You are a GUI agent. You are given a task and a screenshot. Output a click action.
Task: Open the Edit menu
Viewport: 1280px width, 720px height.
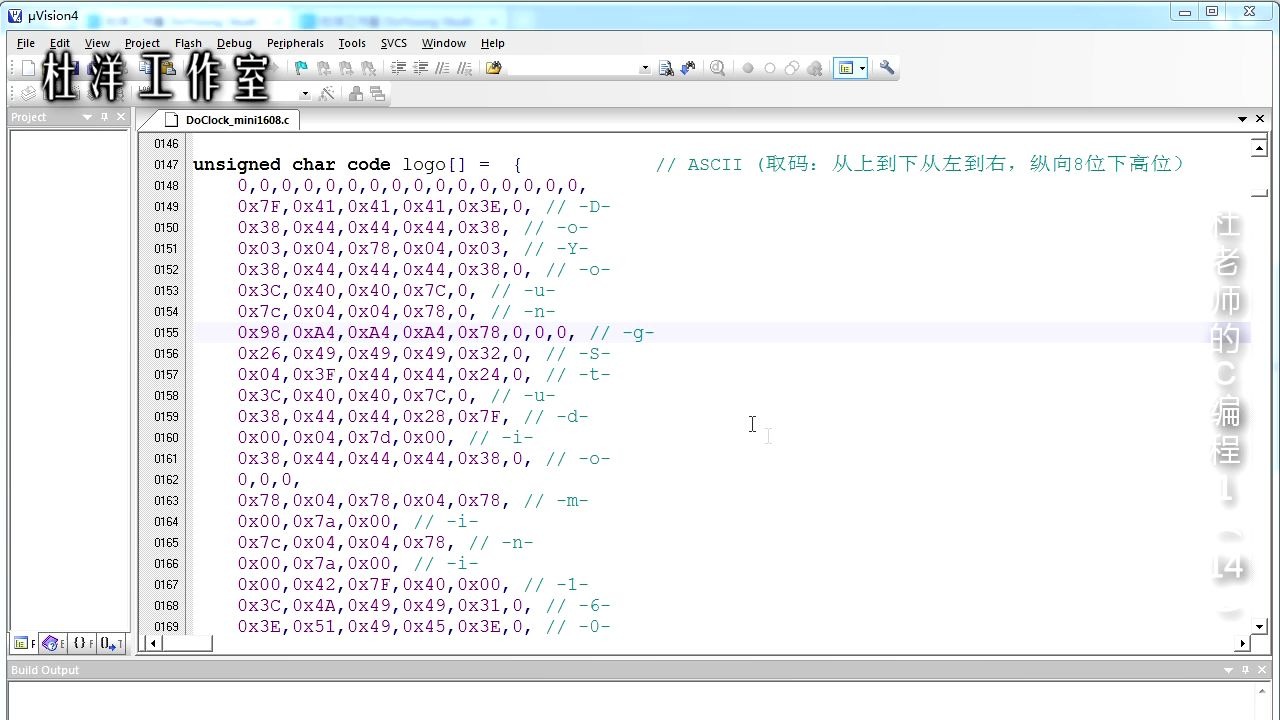tap(60, 43)
